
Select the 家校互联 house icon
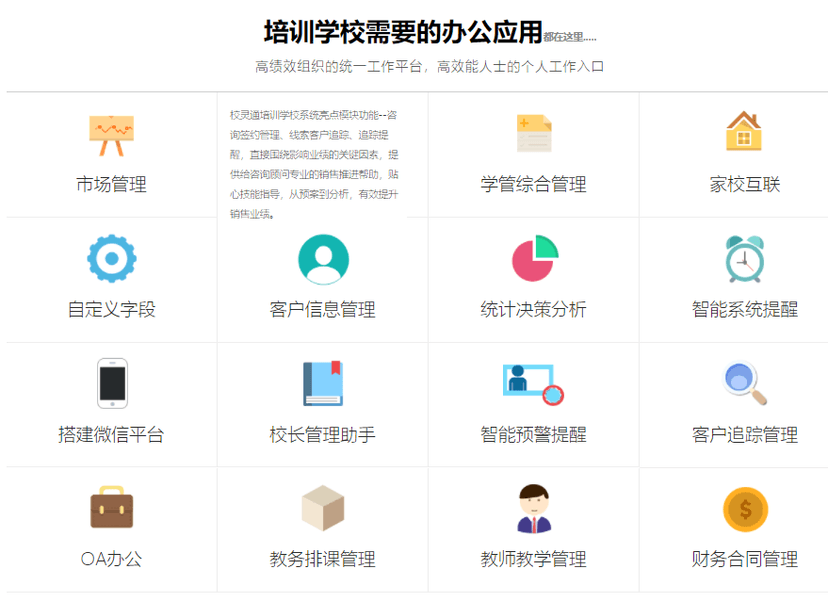[x=744, y=130]
